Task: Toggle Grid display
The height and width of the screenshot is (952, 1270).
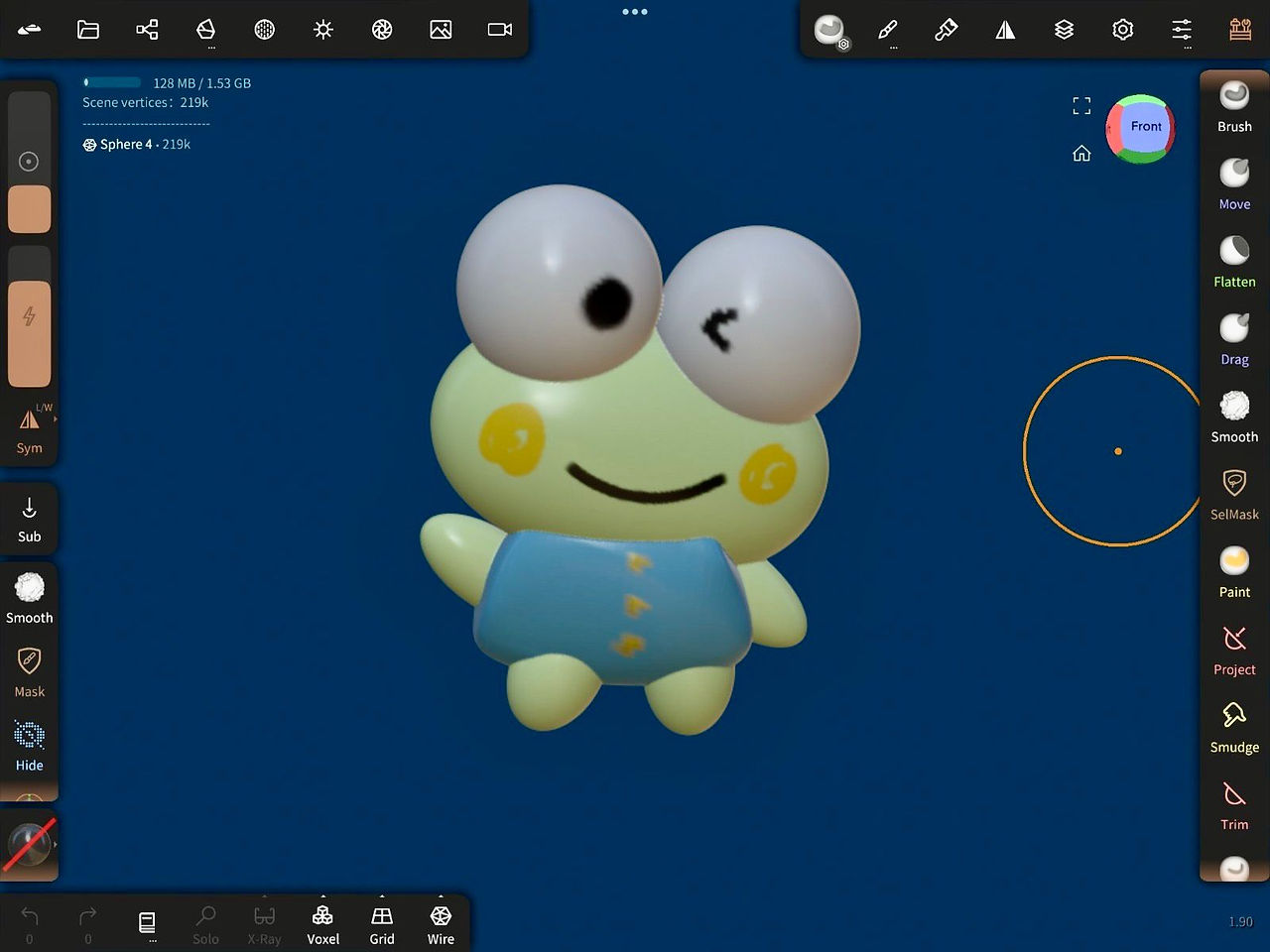Action: [x=382, y=924]
